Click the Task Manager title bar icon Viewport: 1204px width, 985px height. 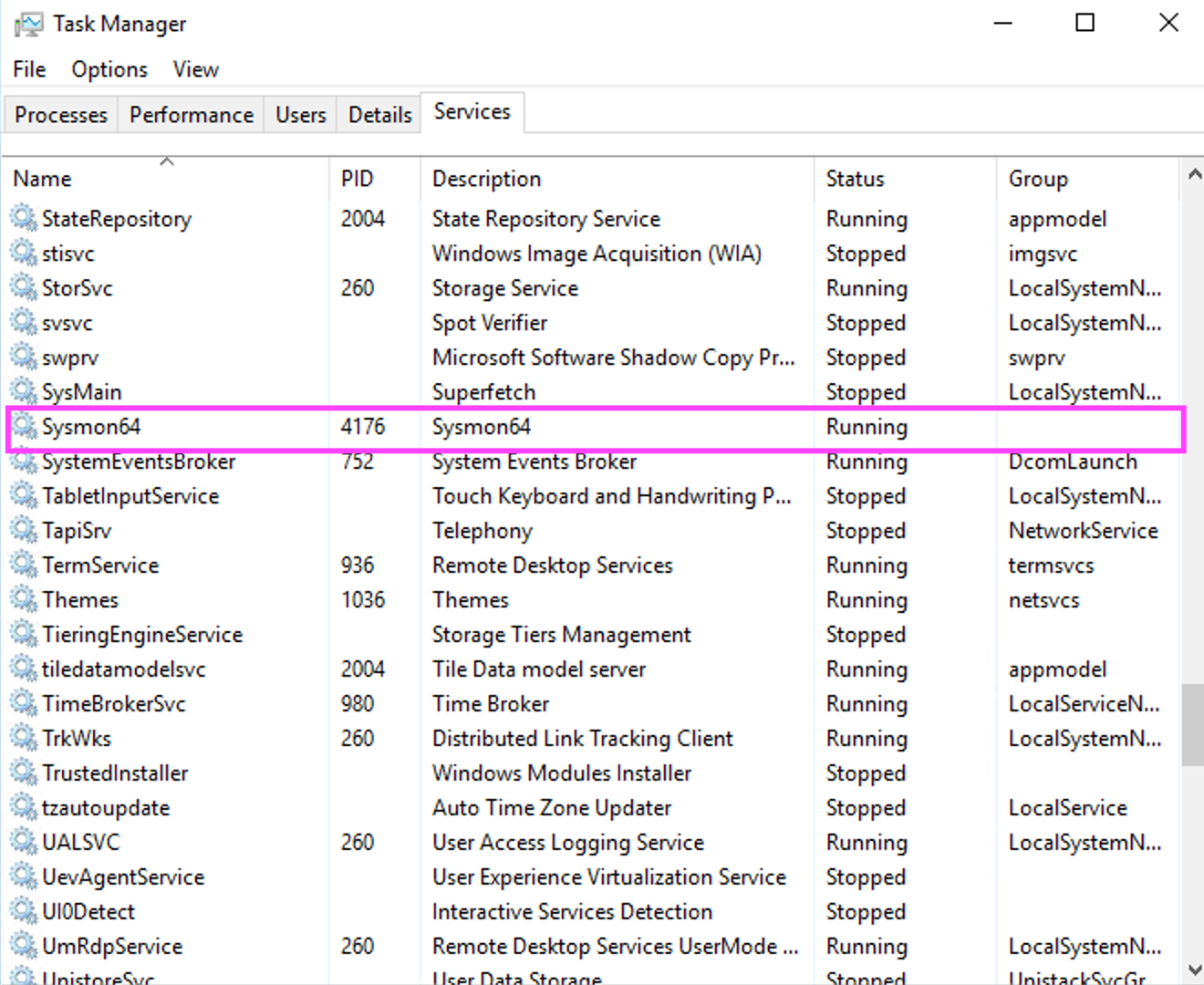[x=28, y=24]
